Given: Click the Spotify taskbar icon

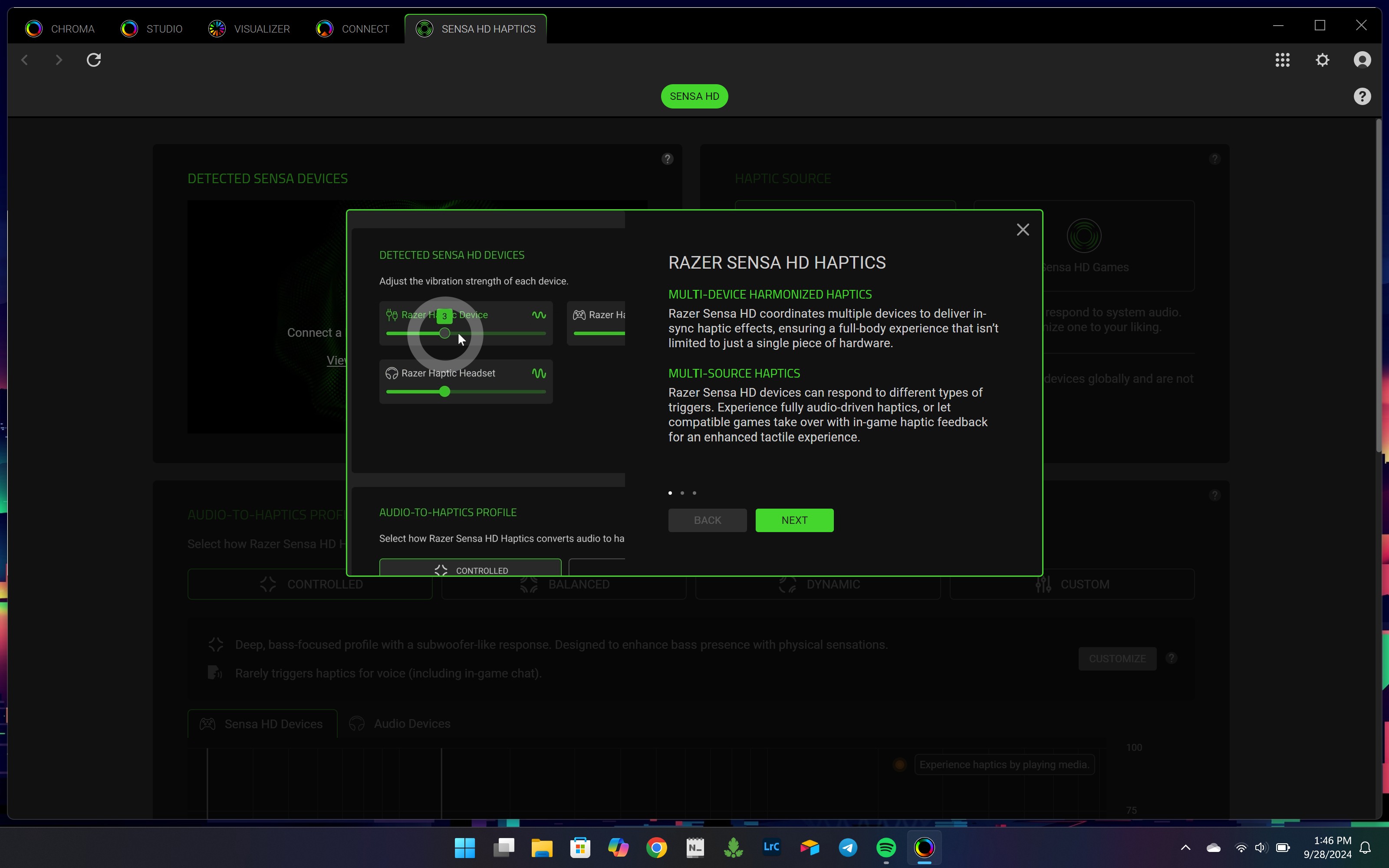Looking at the screenshot, I should click(x=886, y=848).
